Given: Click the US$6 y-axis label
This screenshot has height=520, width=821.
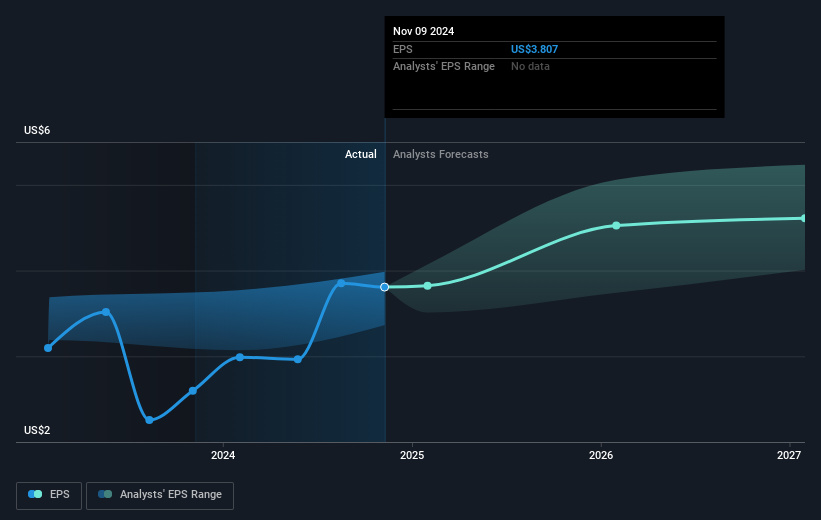Looking at the screenshot, I should click(37, 130).
